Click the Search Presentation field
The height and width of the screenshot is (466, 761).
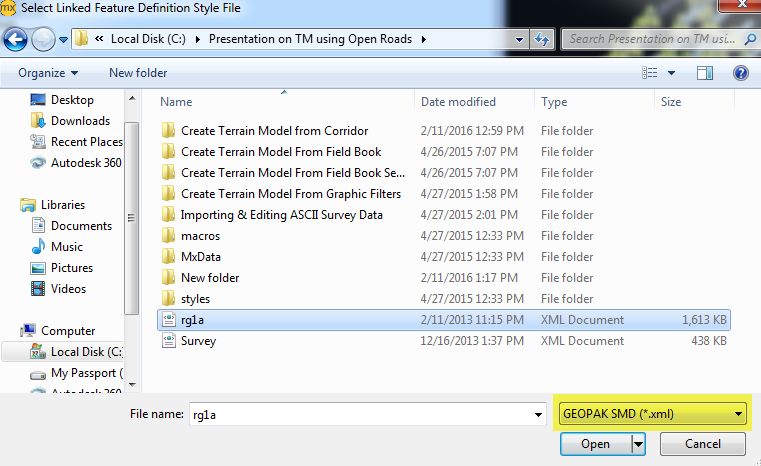point(653,39)
